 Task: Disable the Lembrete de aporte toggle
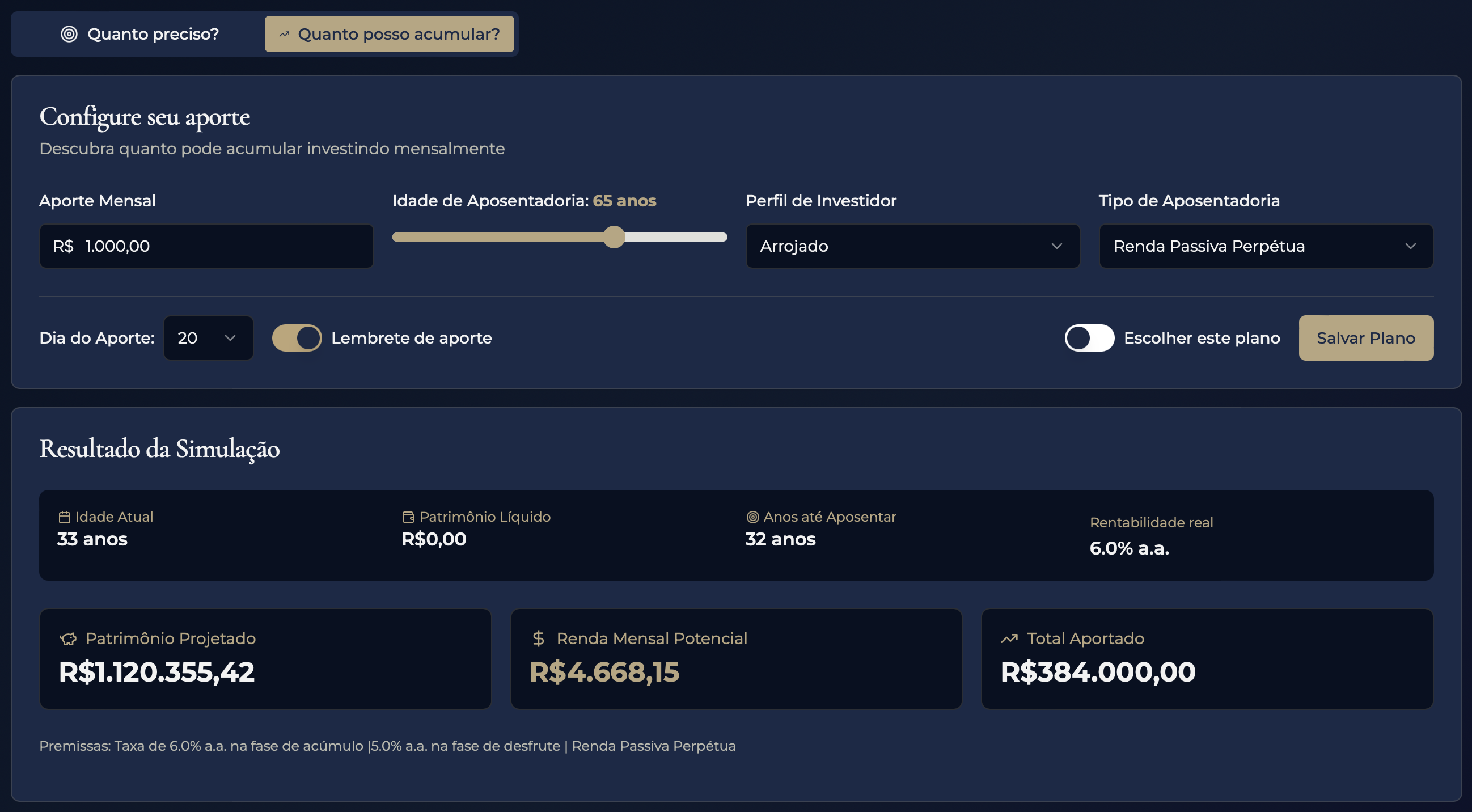pos(297,339)
